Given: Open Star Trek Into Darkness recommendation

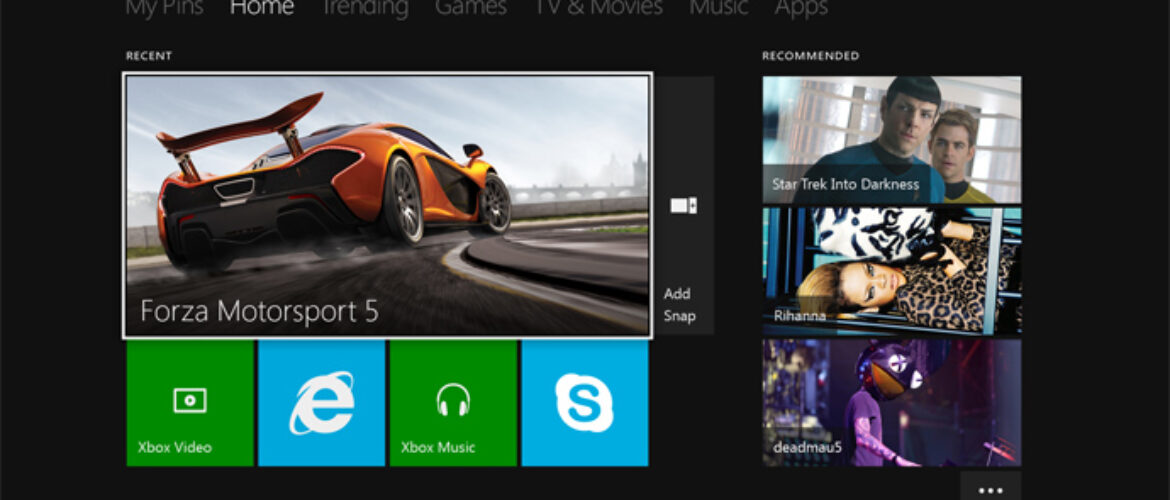Looking at the screenshot, I should click(892, 140).
